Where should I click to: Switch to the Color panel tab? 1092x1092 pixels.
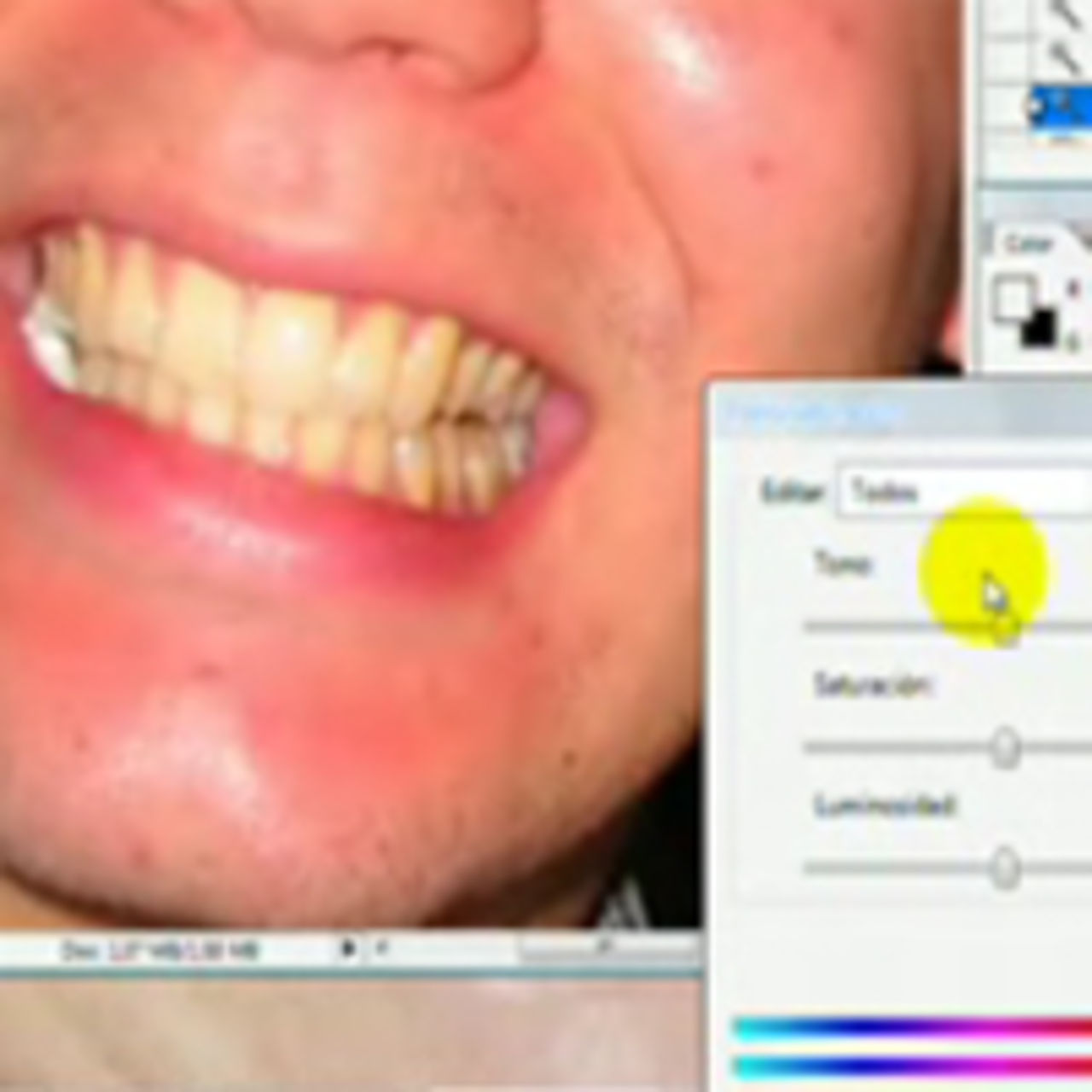pos(1027,244)
